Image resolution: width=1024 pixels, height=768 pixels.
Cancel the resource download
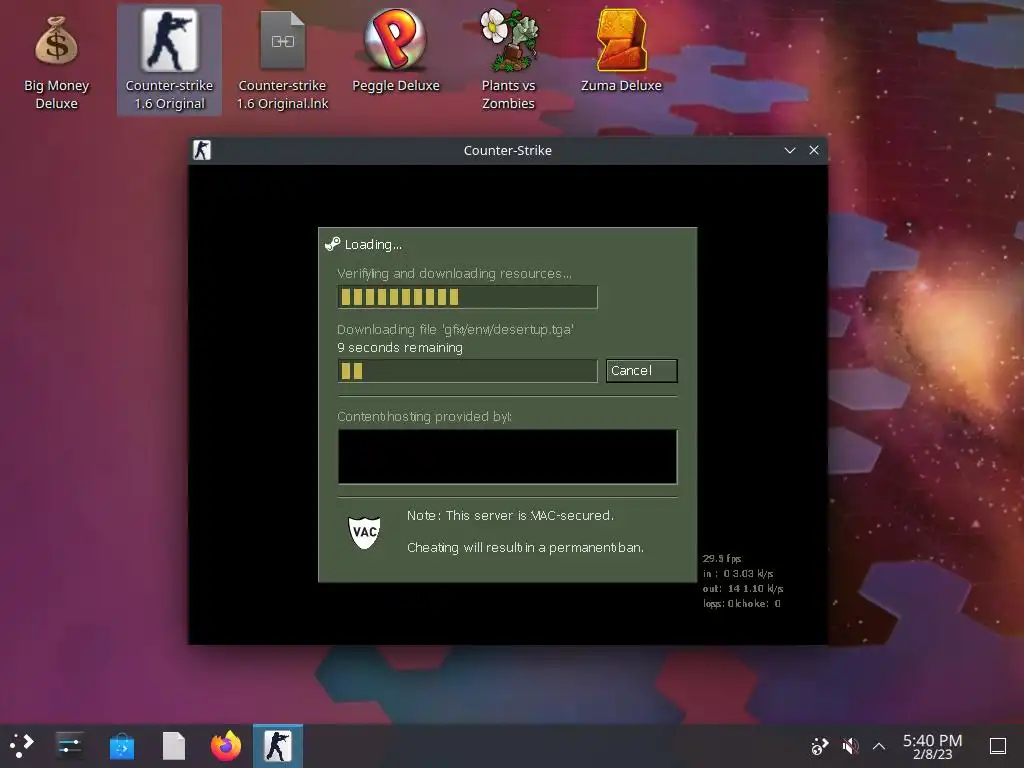[x=641, y=371]
